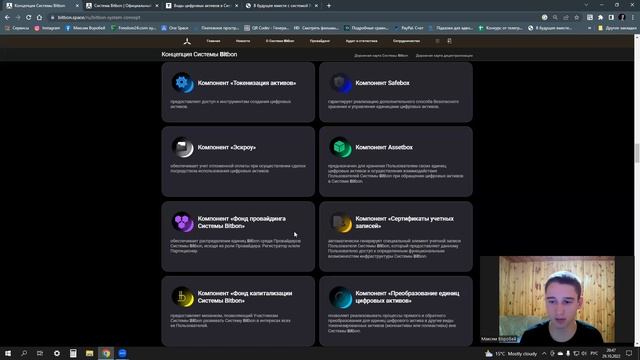The width and height of the screenshot is (640, 360).
Task: Click the Сертификаты учетных записей icon
Action: pos(340,222)
